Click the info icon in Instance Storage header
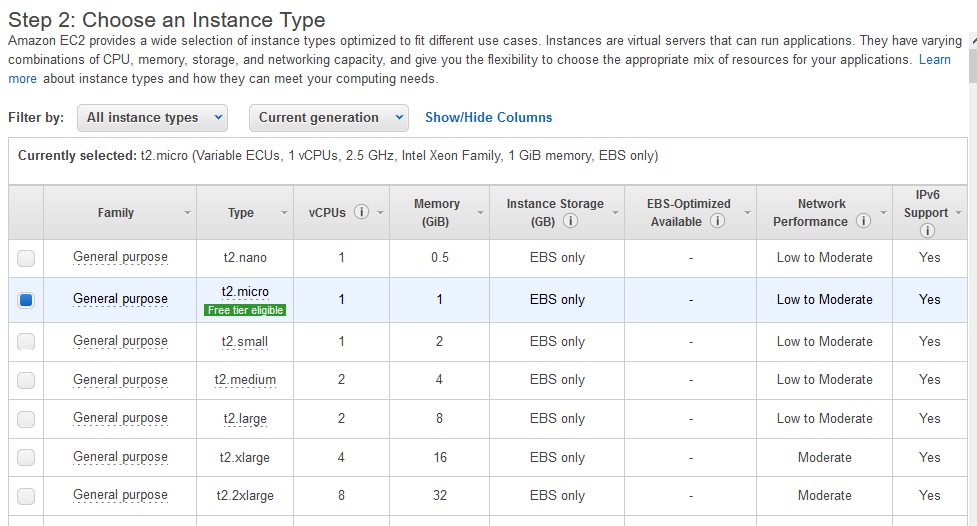This screenshot has width=977, height=526. click(x=570, y=221)
